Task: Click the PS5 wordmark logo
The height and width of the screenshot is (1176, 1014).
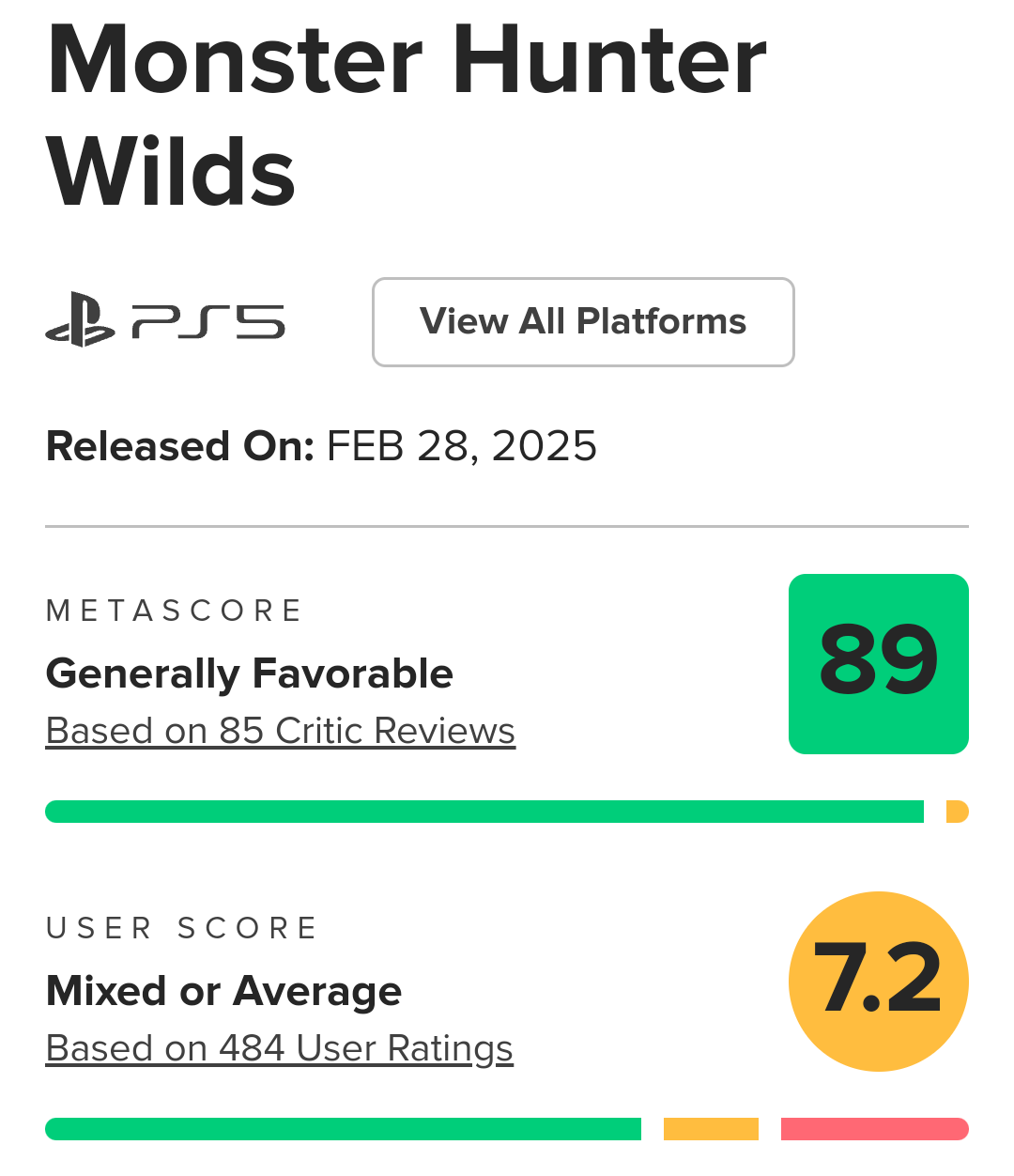Action: 208,322
